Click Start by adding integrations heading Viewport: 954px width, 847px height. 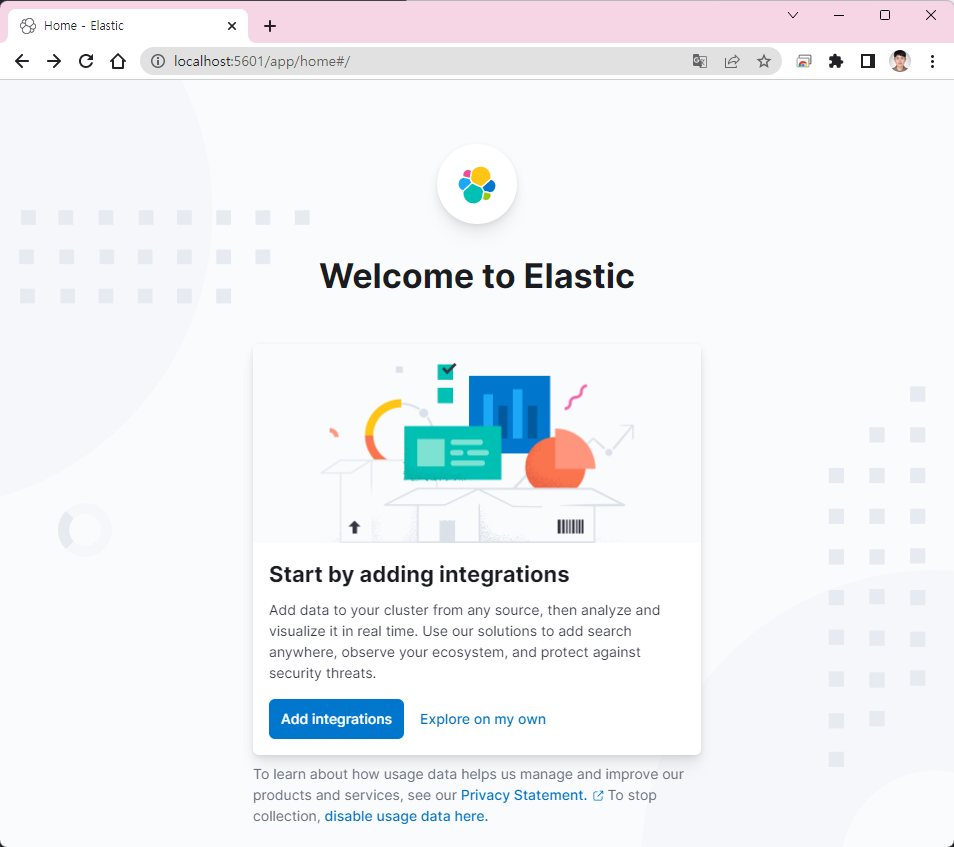[419, 574]
